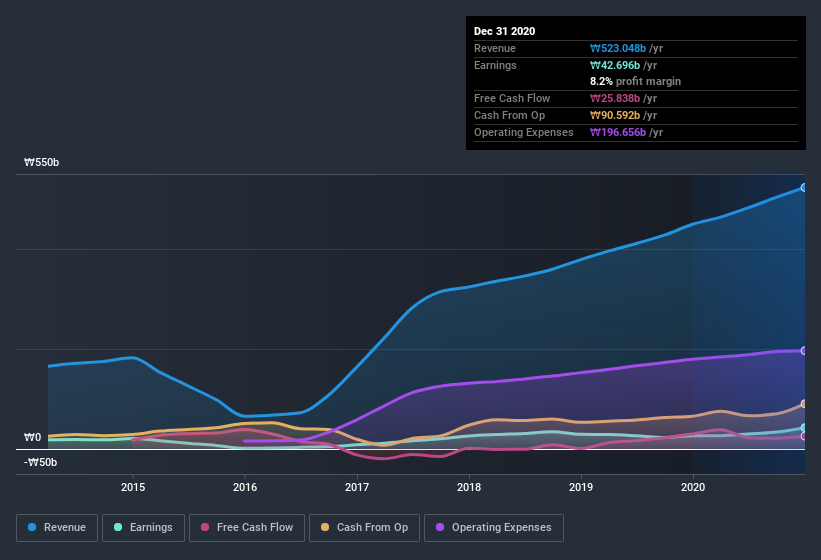Screen dimensions: 821x560
Task: Click the Earnings endpoint marker on the teal line
Action: pyautogui.click(x=803, y=428)
